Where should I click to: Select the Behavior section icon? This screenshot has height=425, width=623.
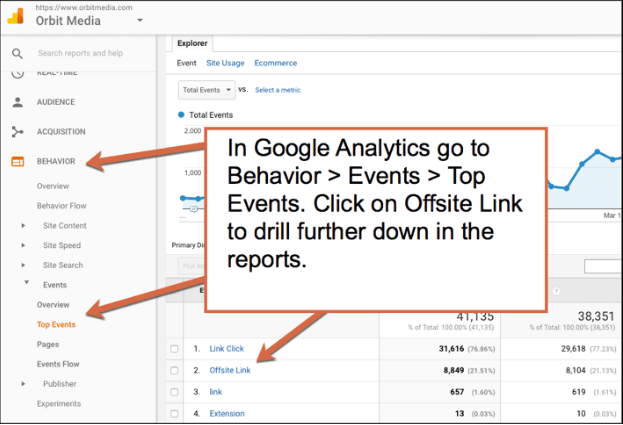[17, 161]
